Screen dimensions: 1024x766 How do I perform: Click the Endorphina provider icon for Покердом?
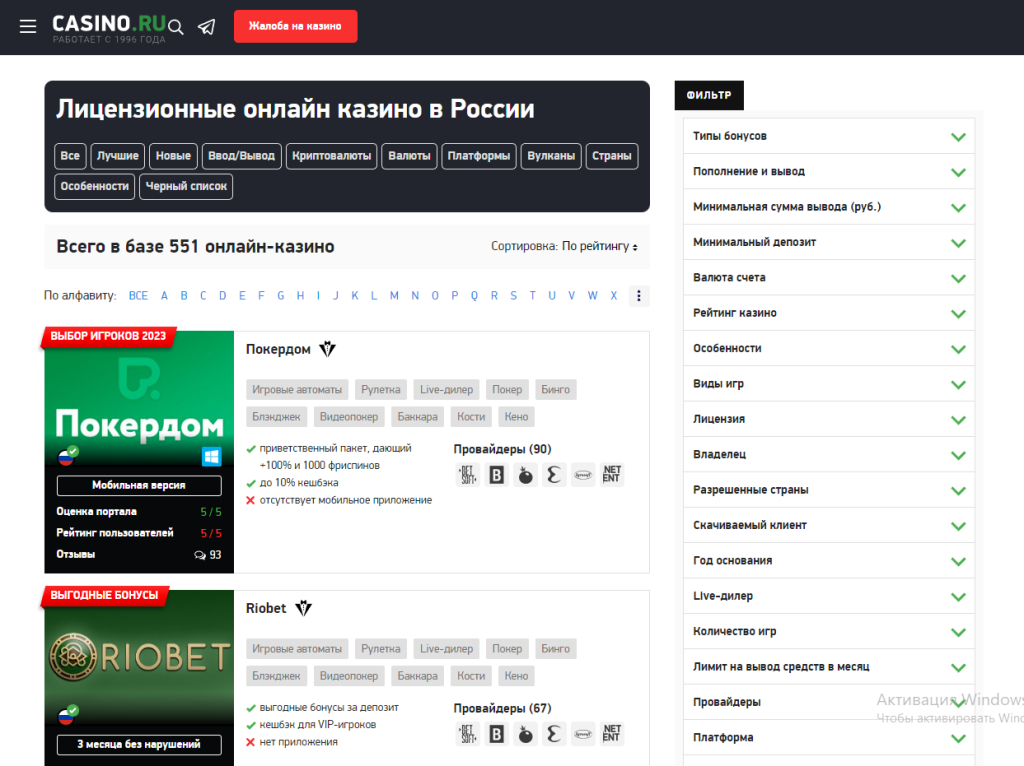[x=554, y=475]
